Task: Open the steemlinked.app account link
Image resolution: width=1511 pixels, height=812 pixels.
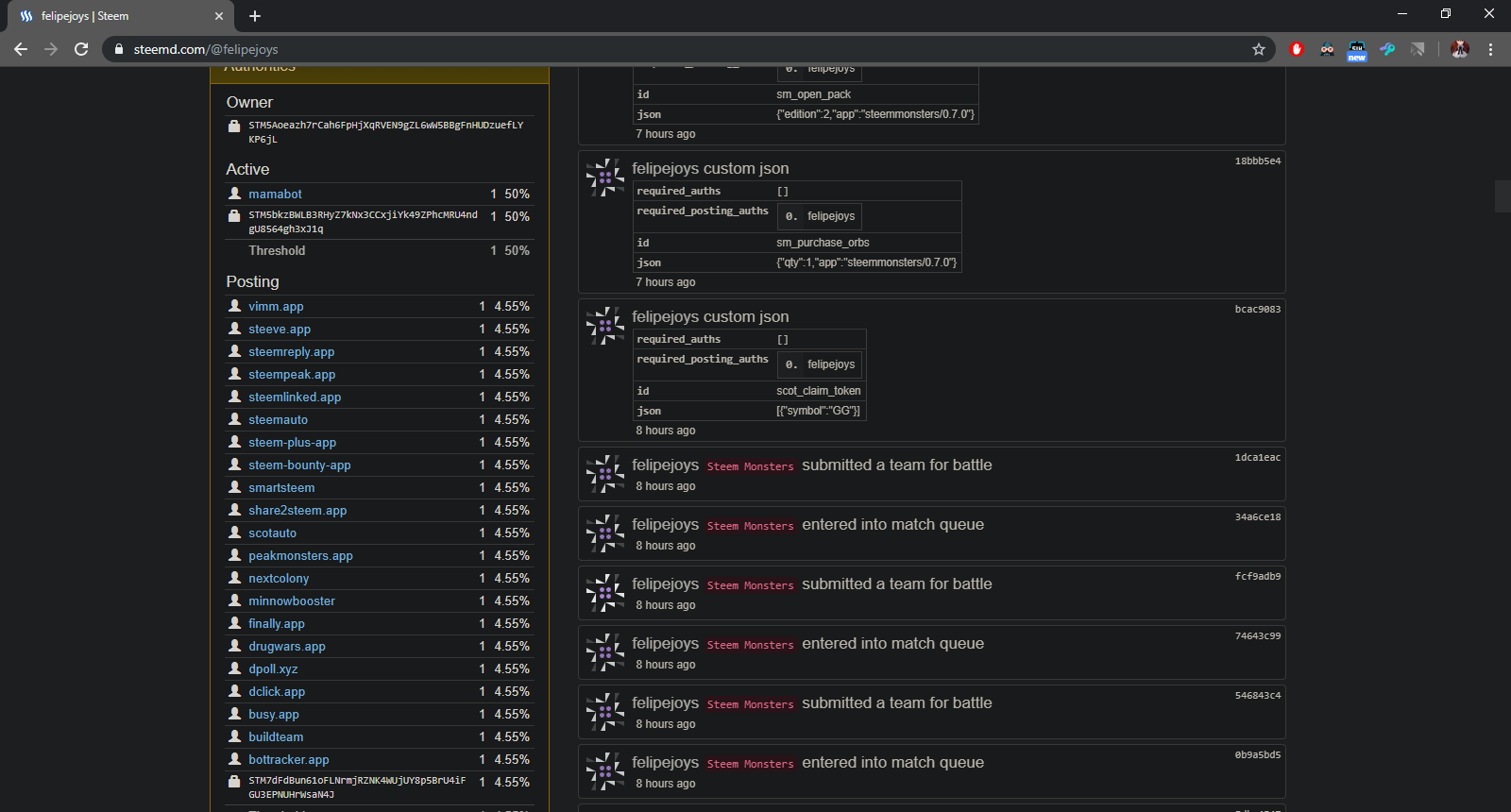Action: pos(295,398)
